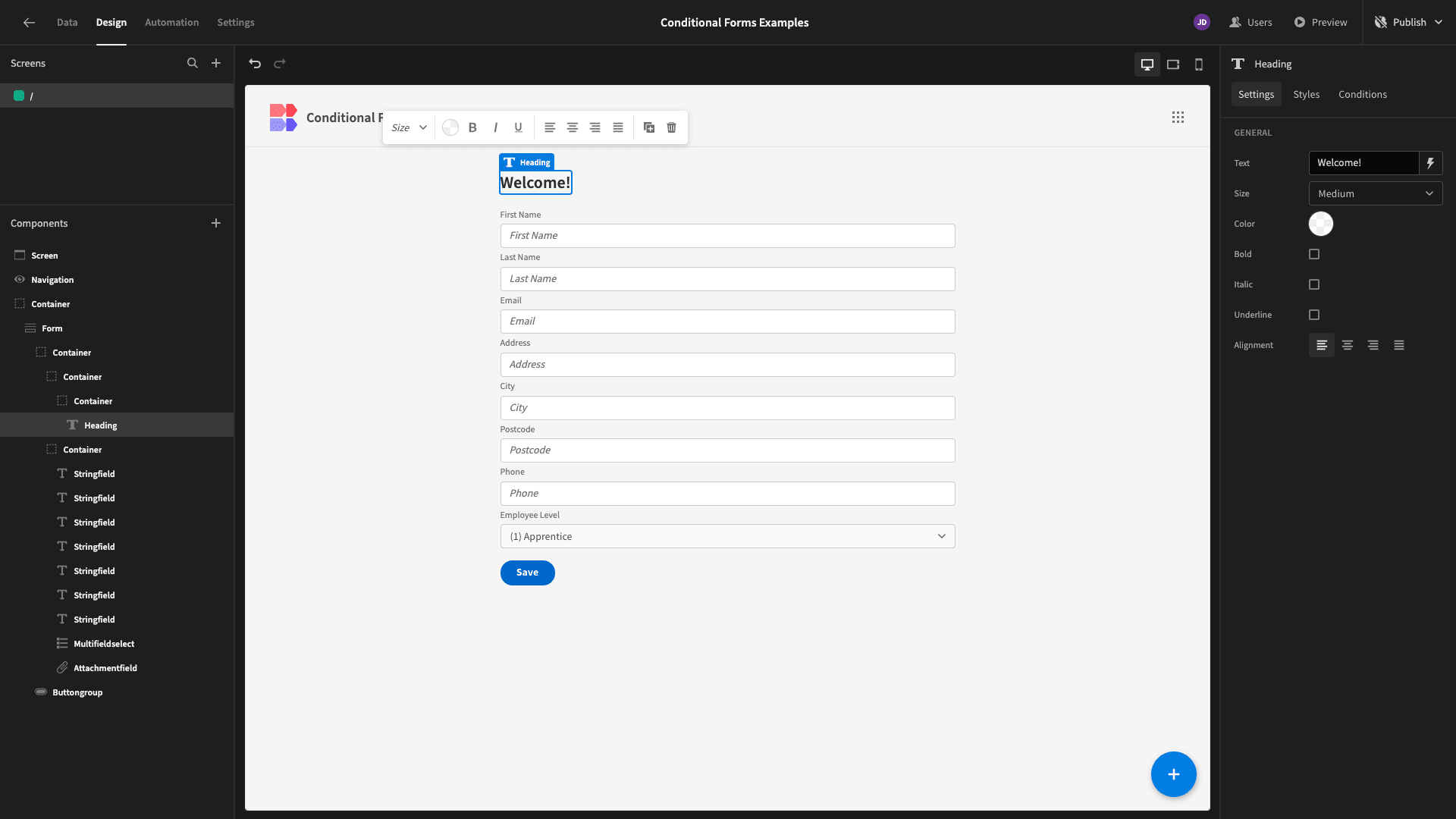Search screens with the magnifier icon

coord(193,64)
